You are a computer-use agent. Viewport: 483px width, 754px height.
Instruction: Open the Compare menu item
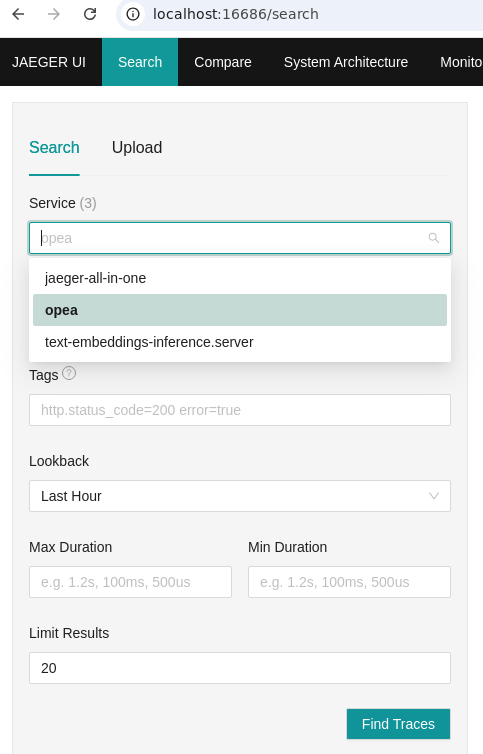point(223,62)
